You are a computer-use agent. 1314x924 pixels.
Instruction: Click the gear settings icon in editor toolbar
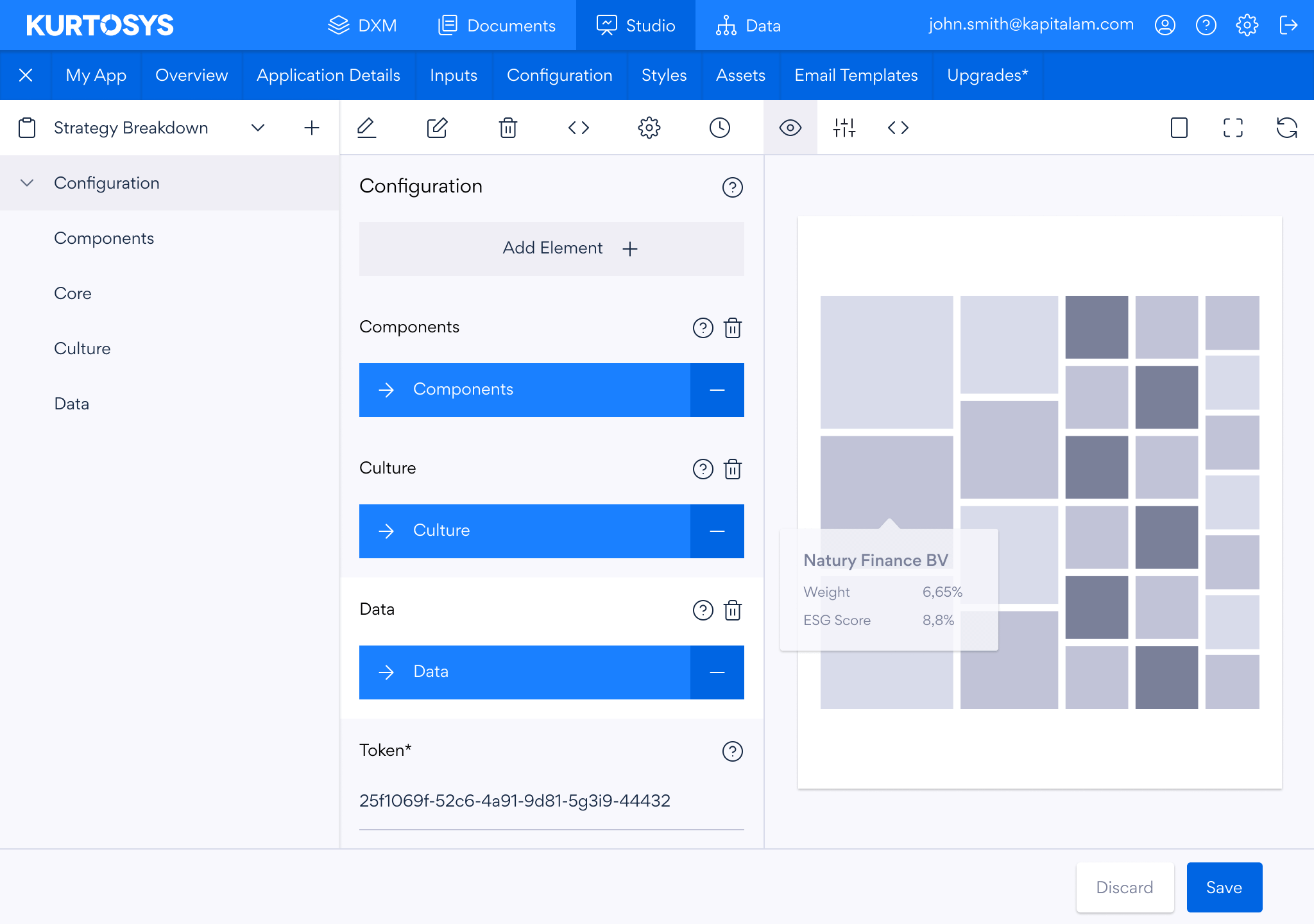[x=649, y=128]
